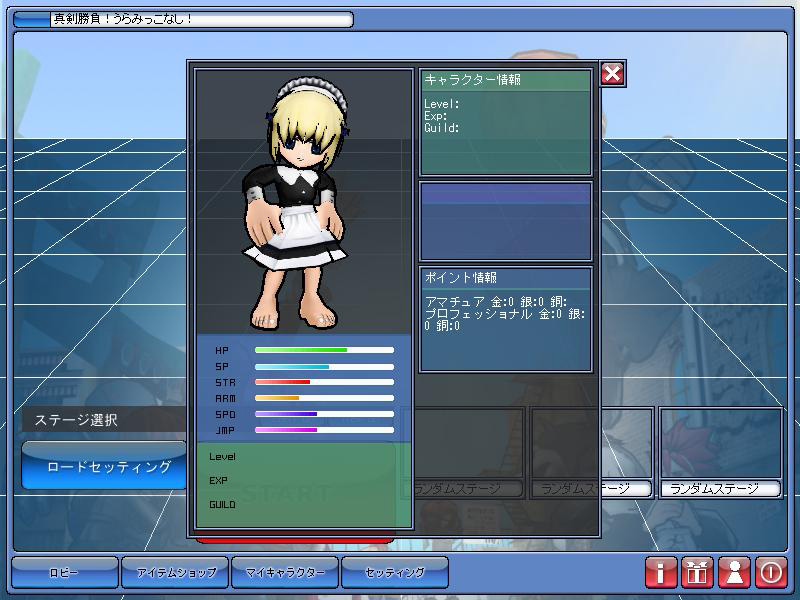Click the GUILD label in green panel
This screenshot has width=800, height=600.
(222, 505)
